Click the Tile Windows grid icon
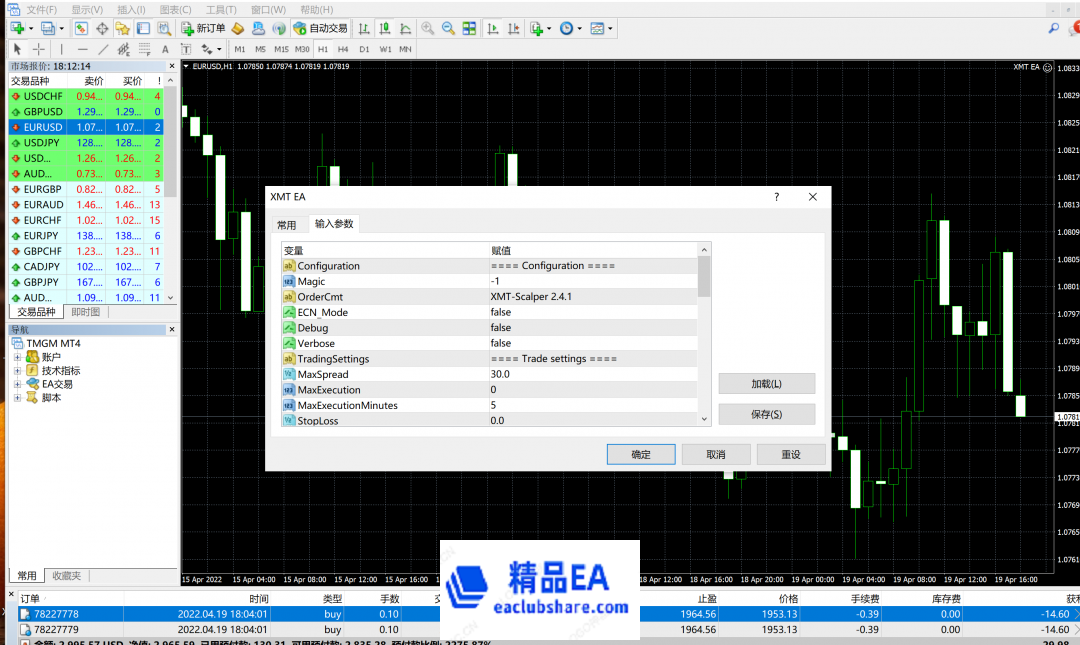1080x645 pixels. [468, 29]
